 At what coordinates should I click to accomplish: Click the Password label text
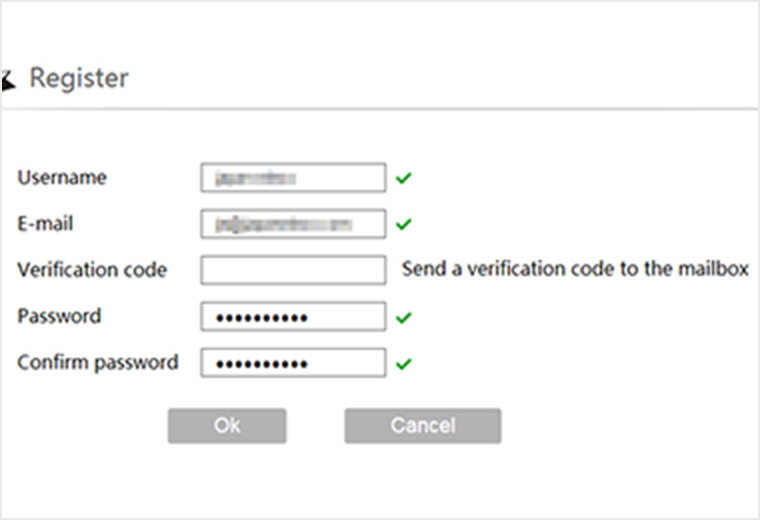click(59, 316)
